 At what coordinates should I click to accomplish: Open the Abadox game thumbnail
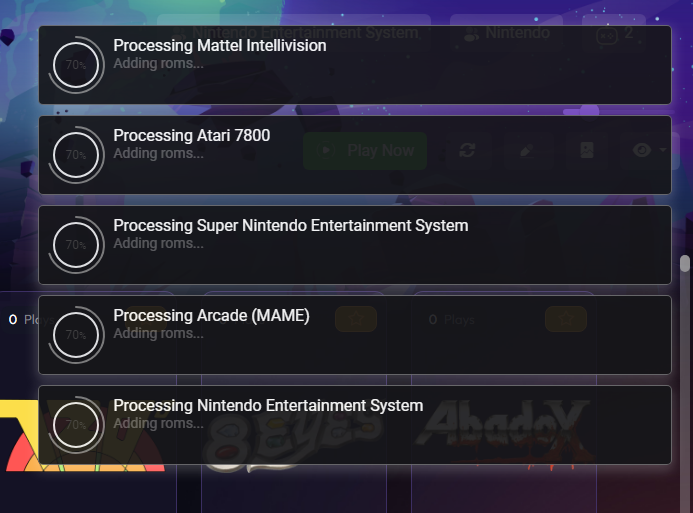(x=504, y=433)
